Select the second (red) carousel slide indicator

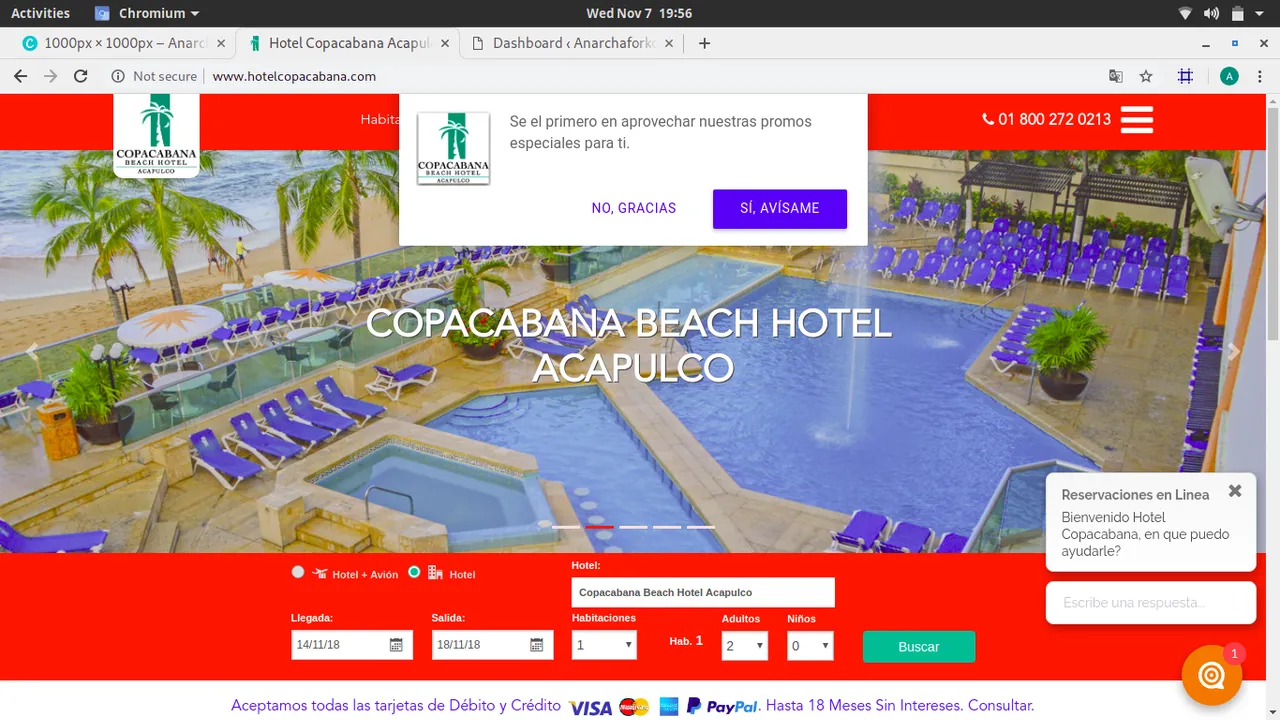600,526
